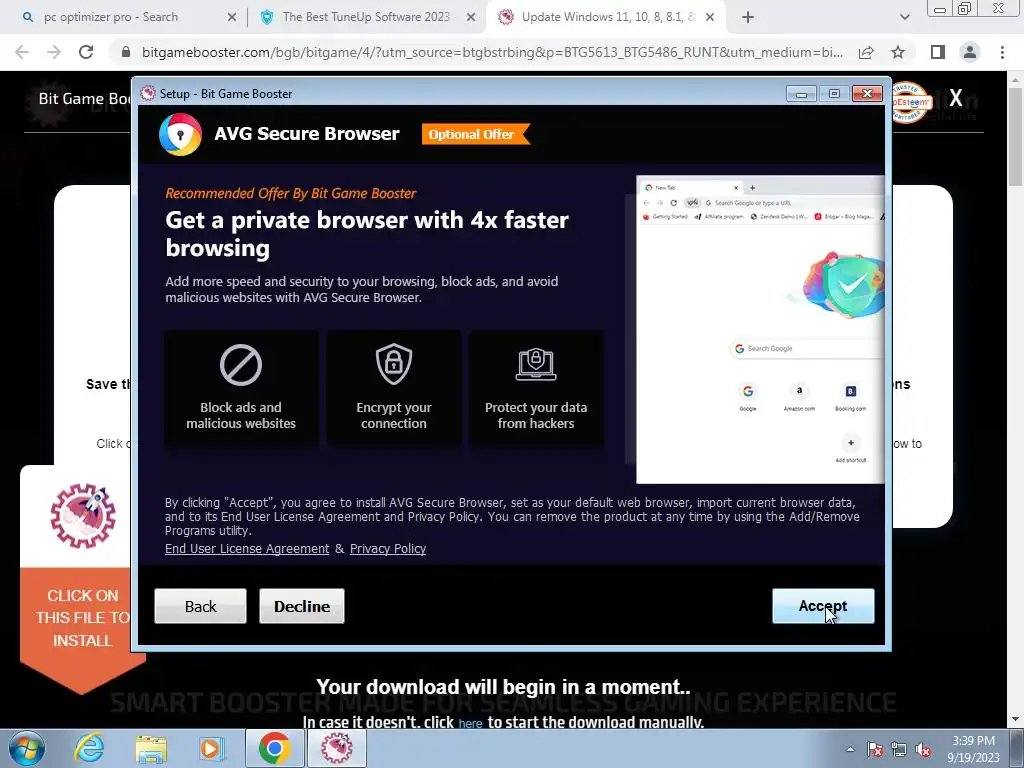
Task: Open the Chrome profile menu
Action: pyautogui.click(x=970, y=52)
